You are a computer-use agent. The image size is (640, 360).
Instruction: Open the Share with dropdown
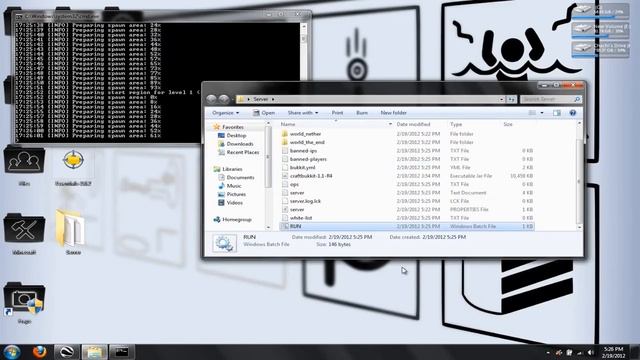302,113
